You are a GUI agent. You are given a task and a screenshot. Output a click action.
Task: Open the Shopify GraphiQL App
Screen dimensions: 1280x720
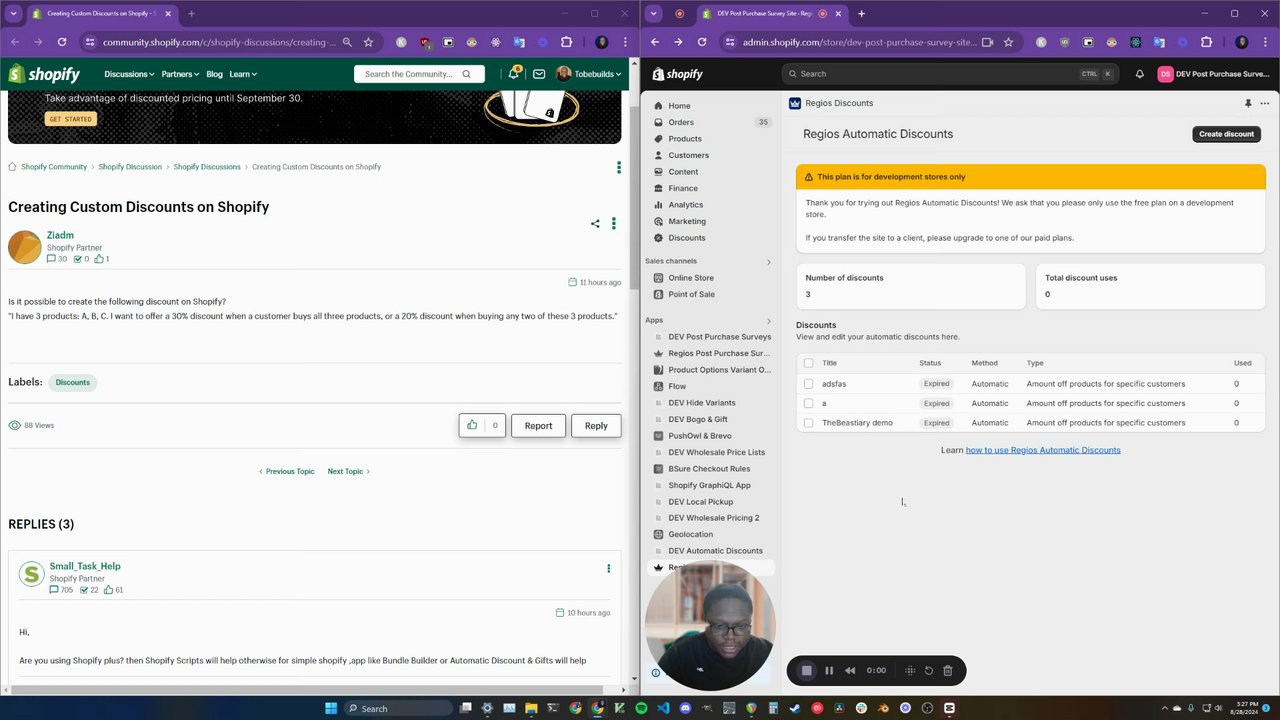711,485
